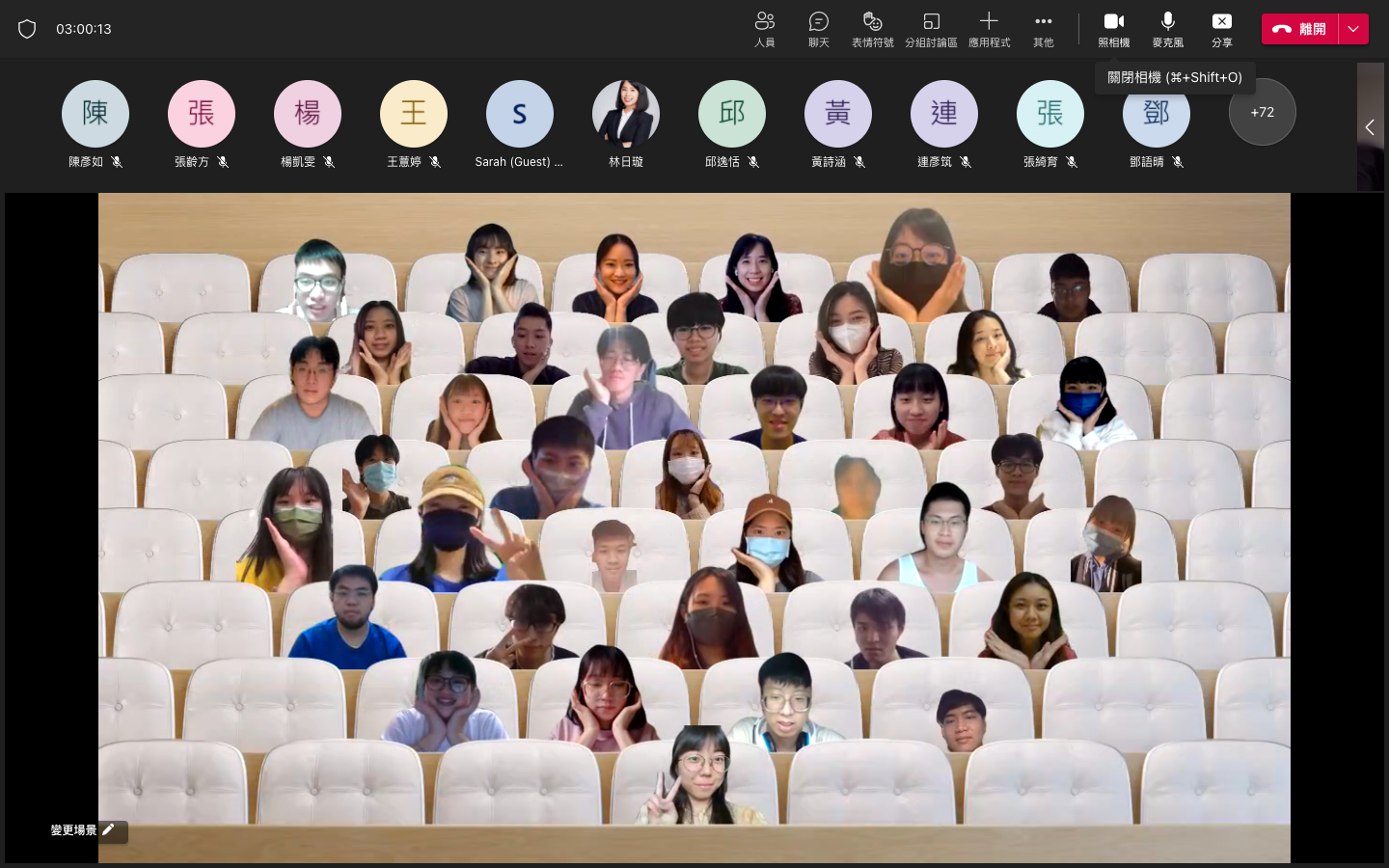This screenshot has width=1389, height=868.
Task: Select participant 陳彥如 avatar
Action: pos(95,114)
